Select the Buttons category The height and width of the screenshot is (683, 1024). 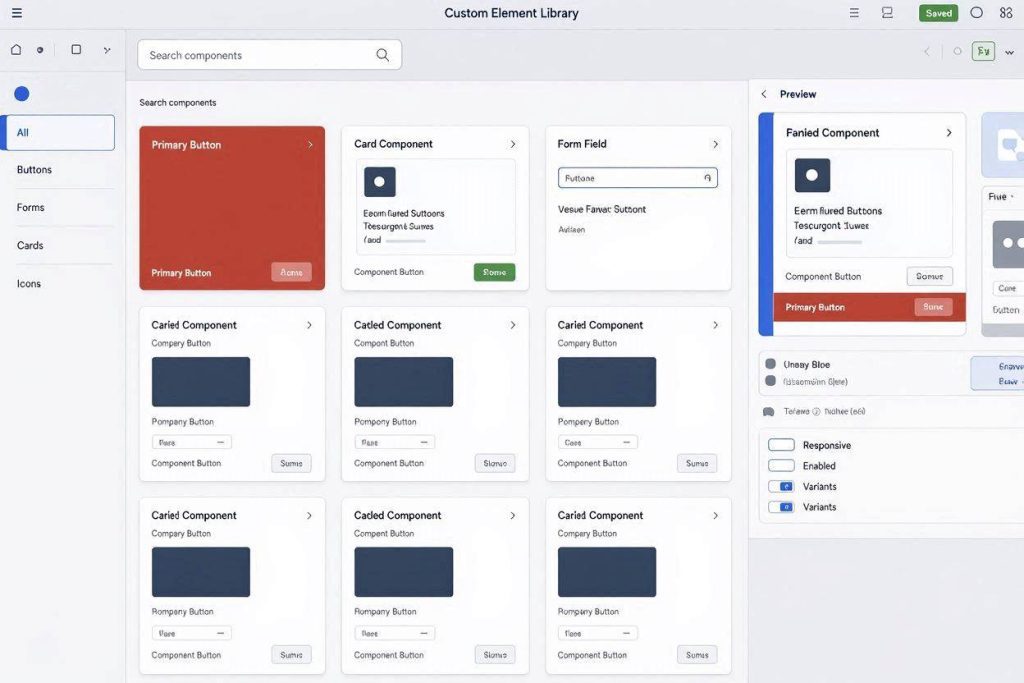pyautogui.click(x=34, y=170)
